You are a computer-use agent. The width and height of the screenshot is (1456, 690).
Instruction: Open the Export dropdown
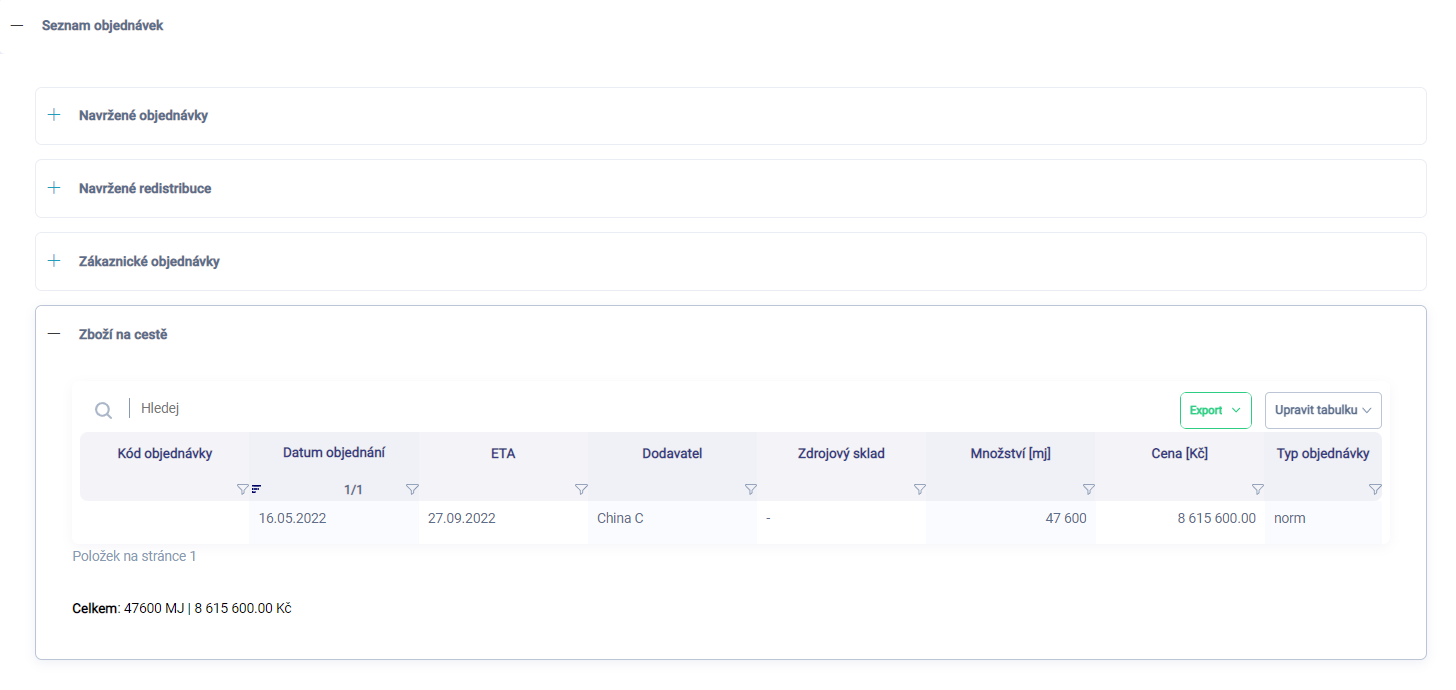[1215, 410]
